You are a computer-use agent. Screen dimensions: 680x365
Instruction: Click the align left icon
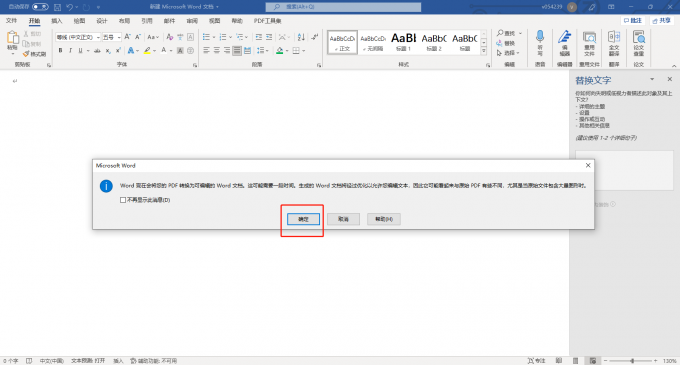point(206,51)
